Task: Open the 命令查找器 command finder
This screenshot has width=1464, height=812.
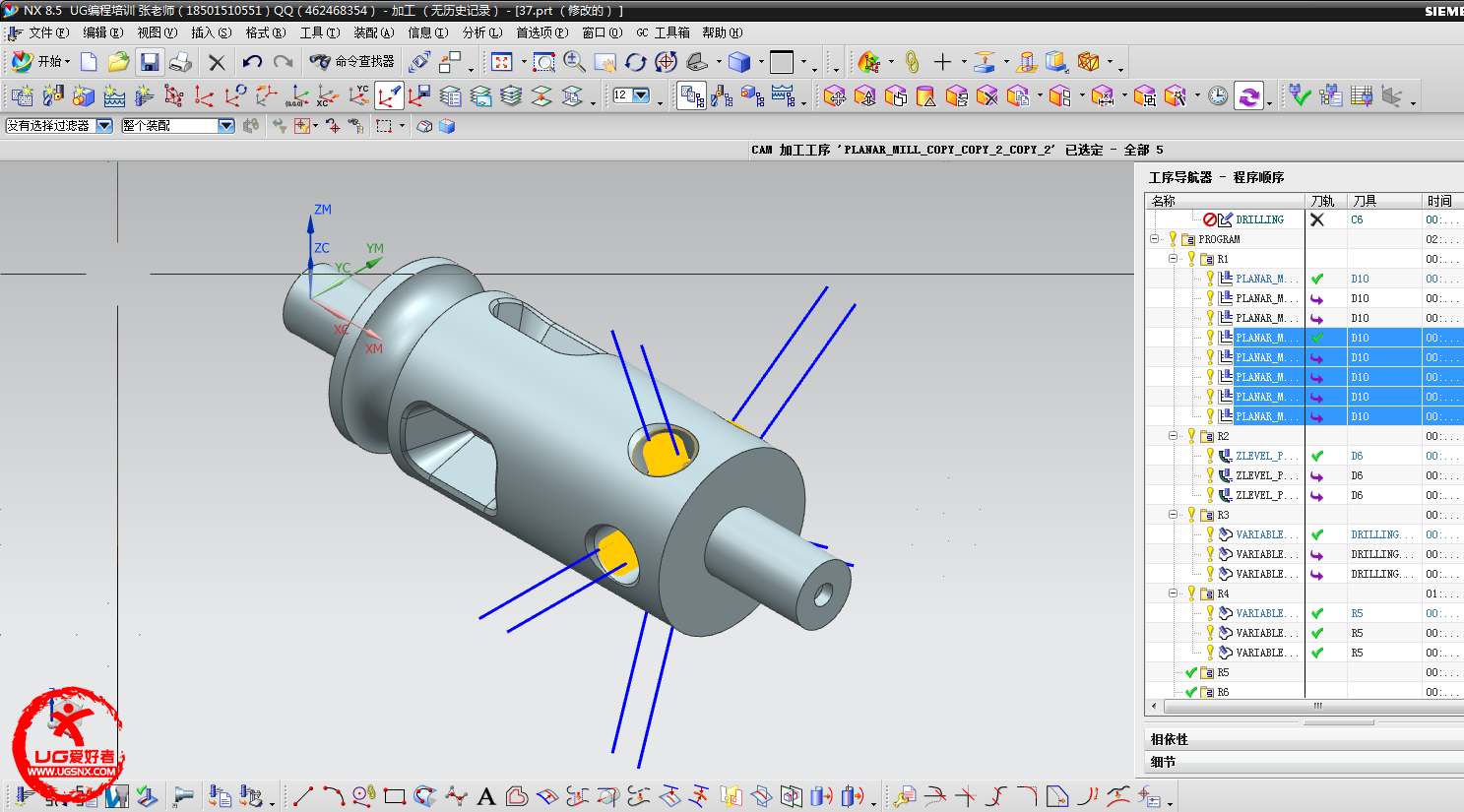Action: (351, 62)
